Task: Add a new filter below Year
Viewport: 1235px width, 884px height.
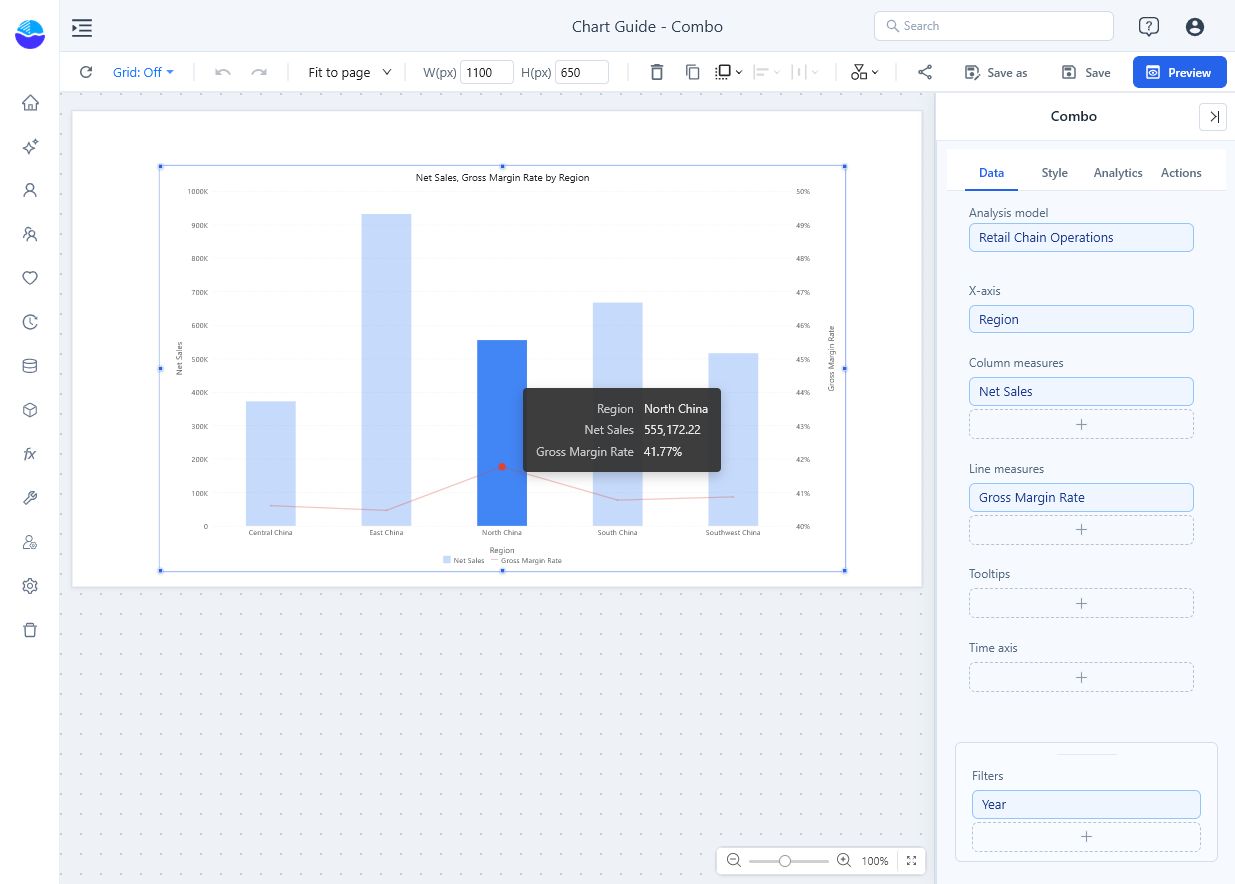Action: click(x=1086, y=837)
